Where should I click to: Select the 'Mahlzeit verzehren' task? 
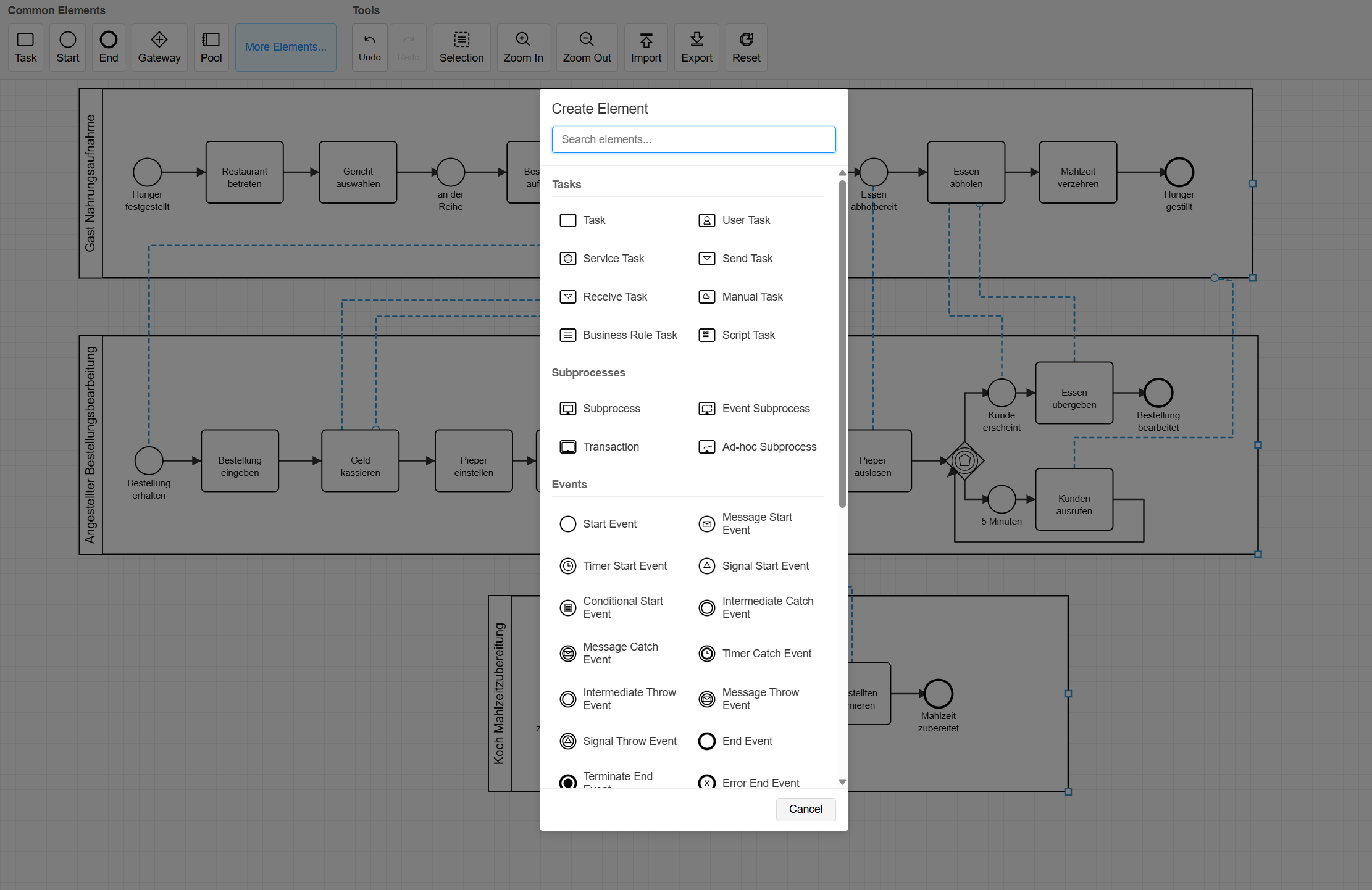pos(1078,172)
